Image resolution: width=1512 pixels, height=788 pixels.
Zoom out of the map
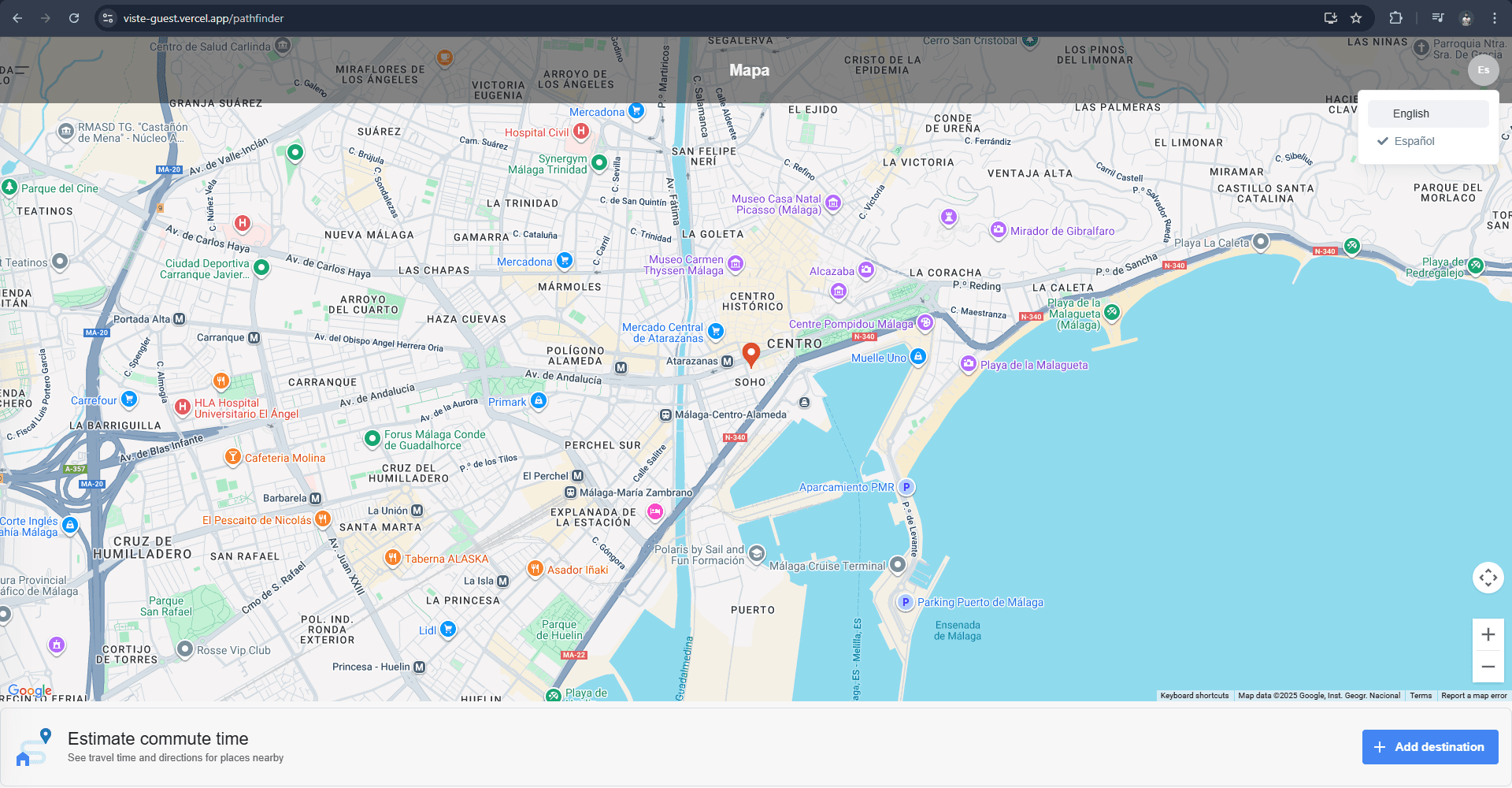[x=1488, y=667]
